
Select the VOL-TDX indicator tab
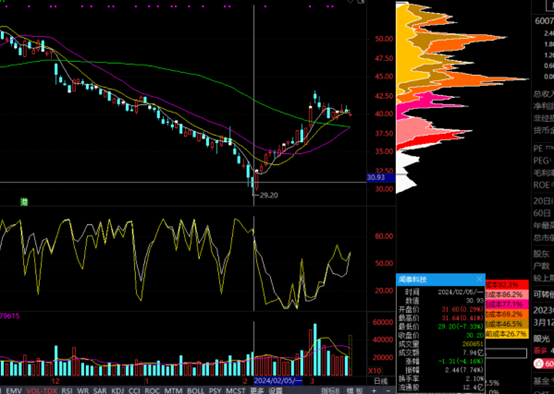(42, 390)
